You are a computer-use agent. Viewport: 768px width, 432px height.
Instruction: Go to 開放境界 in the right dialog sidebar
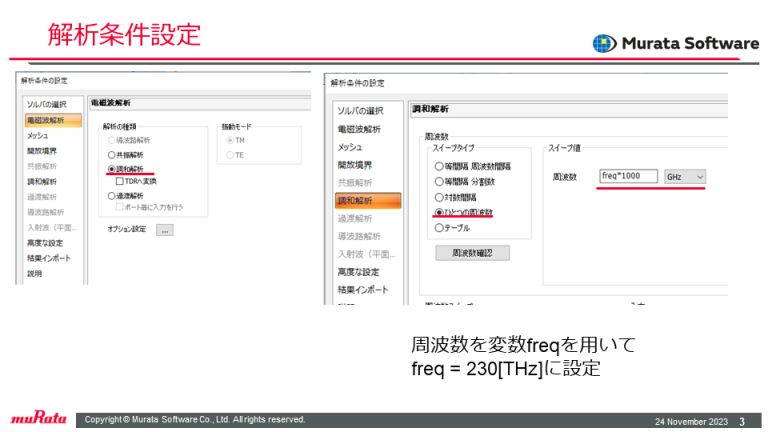coord(354,165)
